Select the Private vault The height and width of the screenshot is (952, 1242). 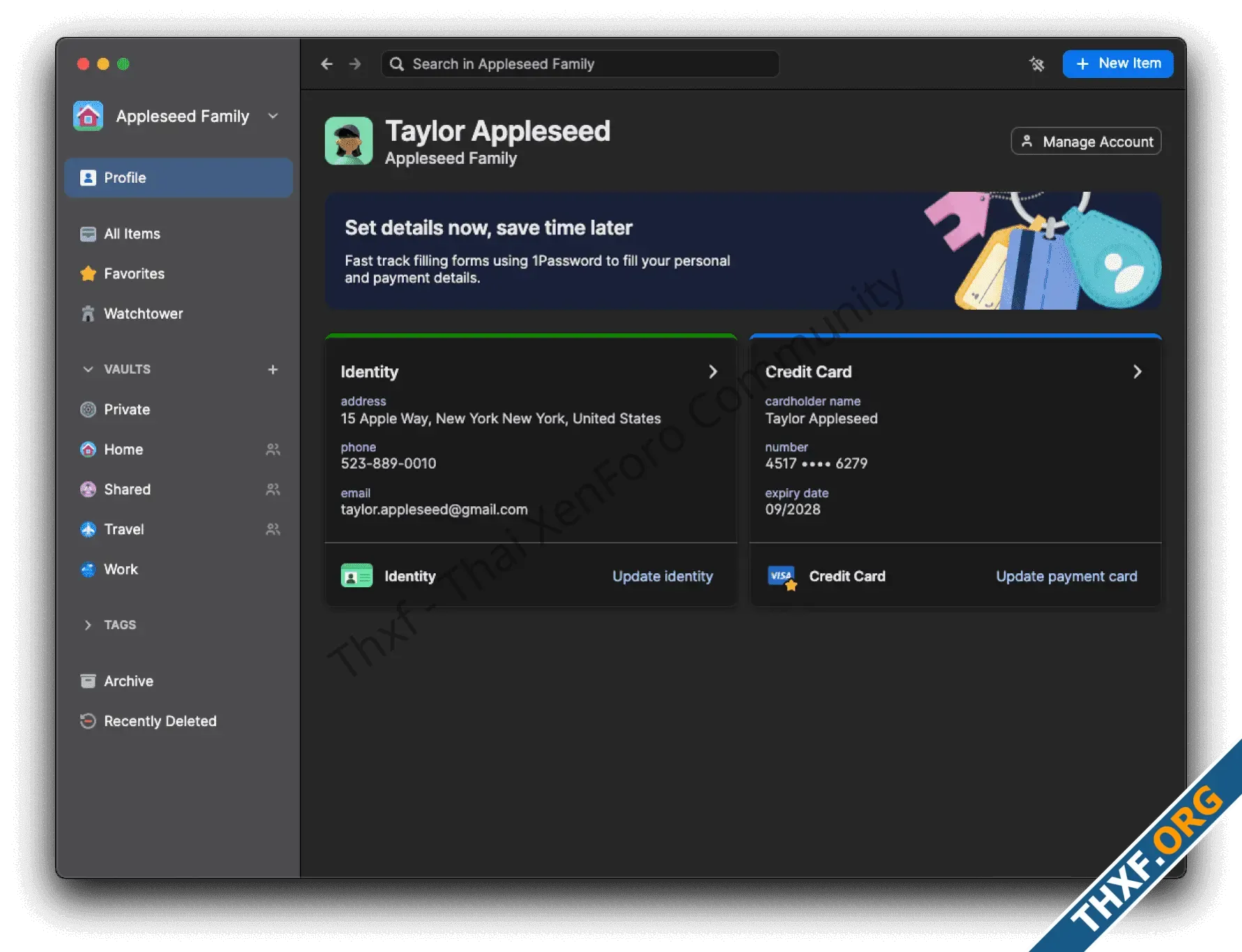tap(179, 409)
